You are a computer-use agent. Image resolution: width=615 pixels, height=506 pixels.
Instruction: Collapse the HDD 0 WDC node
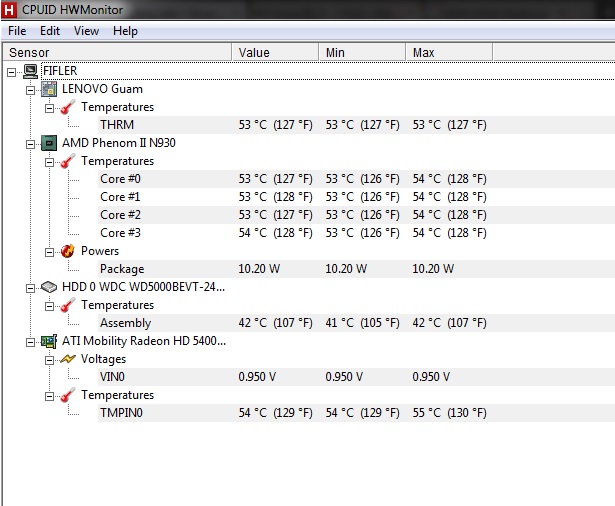30,288
